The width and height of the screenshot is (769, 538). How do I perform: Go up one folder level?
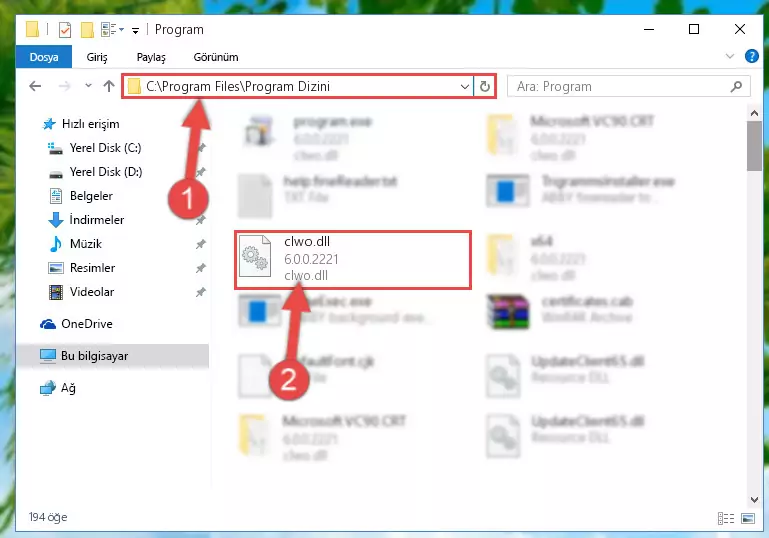click(x=109, y=86)
